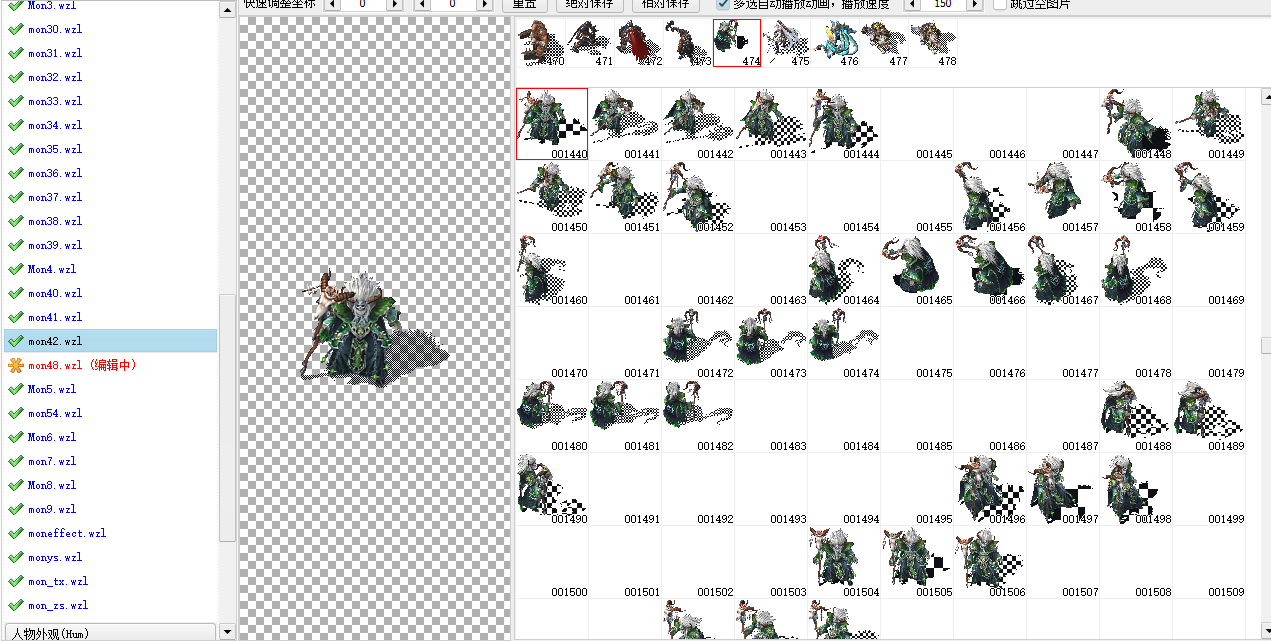Viewport: 1271px width, 641px height.
Task: Increase playback speed with right arrow
Action: [975, 4]
